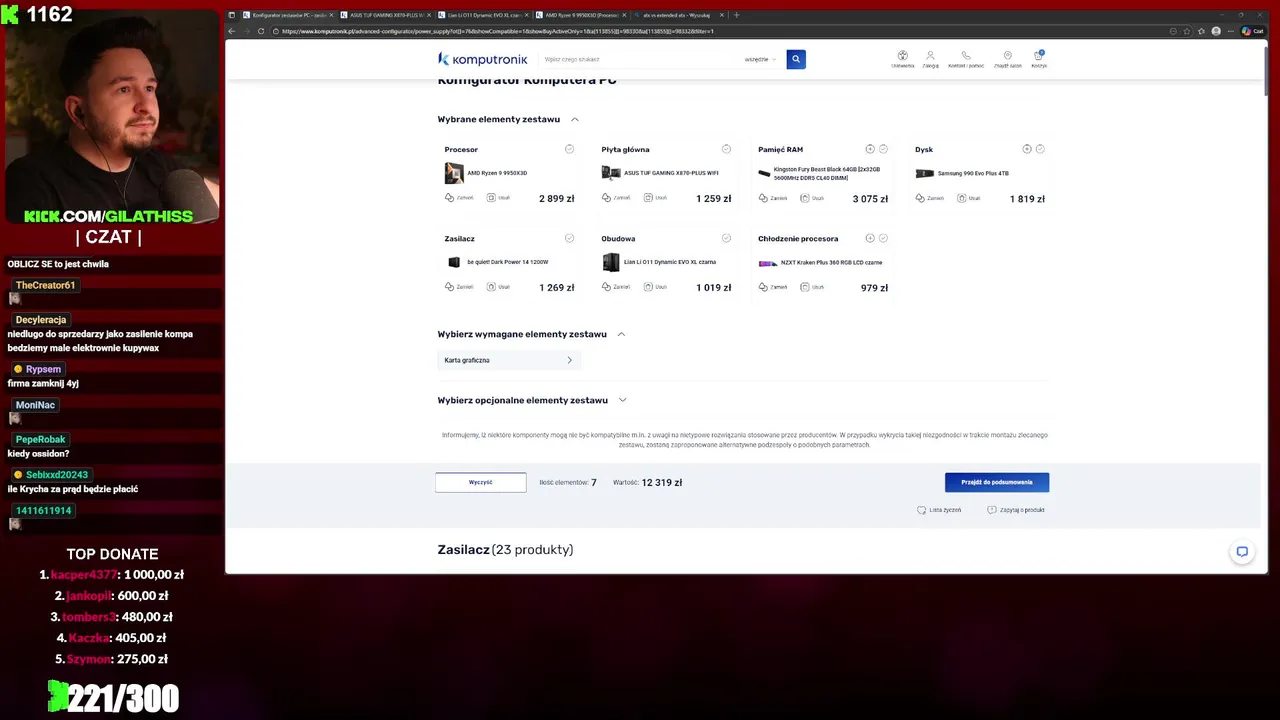Open be quiet! Dark Power 14 1200W link
Screen dimensions: 1280x720
pos(508,262)
